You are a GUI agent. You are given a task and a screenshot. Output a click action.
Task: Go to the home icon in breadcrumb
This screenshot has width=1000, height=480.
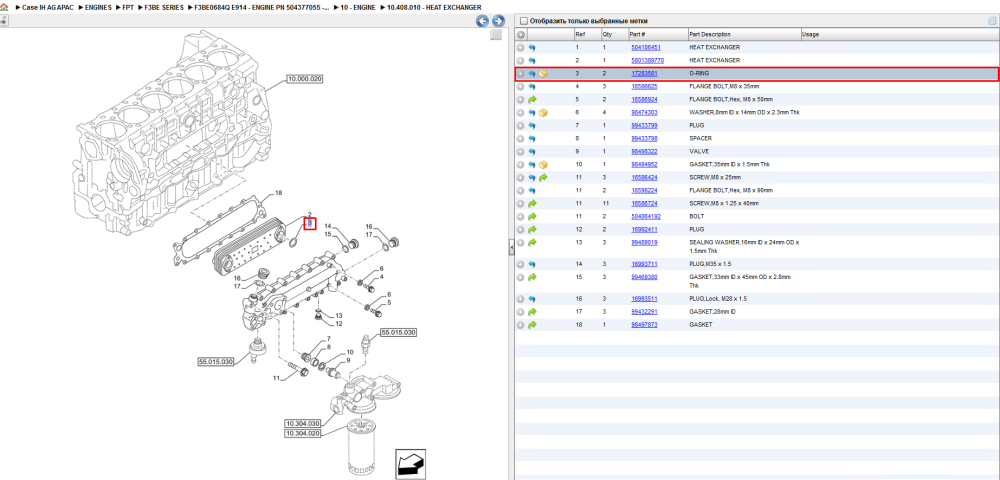point(4,8)
